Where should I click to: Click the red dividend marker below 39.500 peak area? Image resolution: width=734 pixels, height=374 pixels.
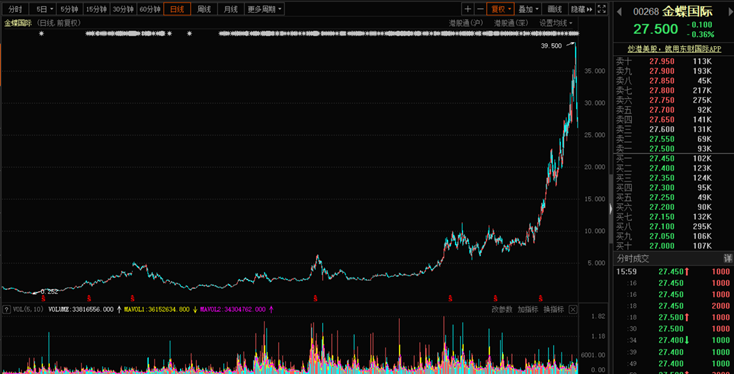pyautogui.click(x=540, y=298)
